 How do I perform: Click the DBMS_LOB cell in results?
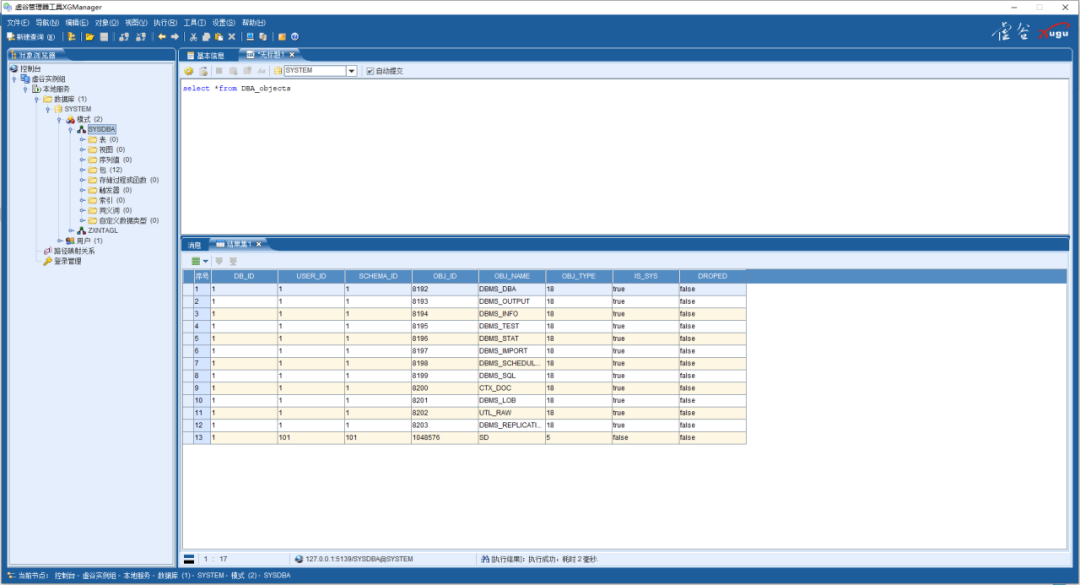[x=511, y=400]
